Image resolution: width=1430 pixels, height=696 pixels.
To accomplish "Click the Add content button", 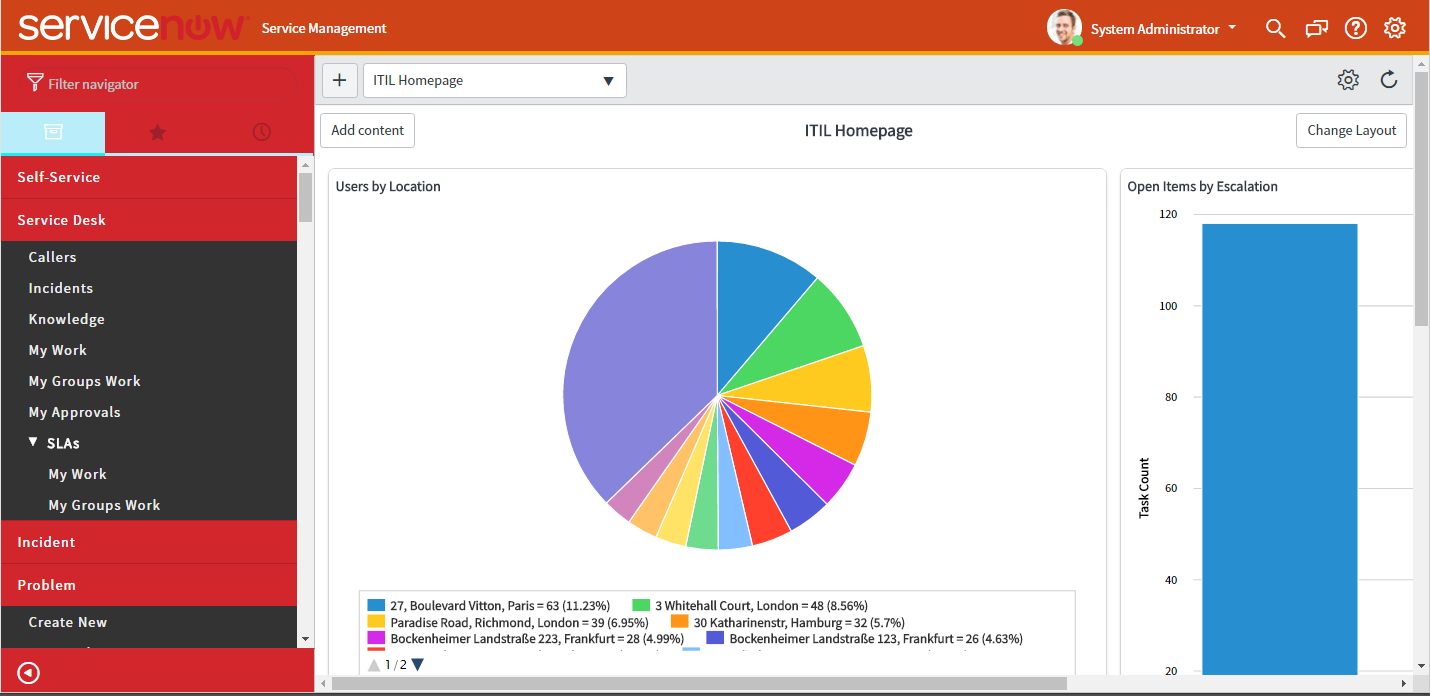I will coord(367,130).
